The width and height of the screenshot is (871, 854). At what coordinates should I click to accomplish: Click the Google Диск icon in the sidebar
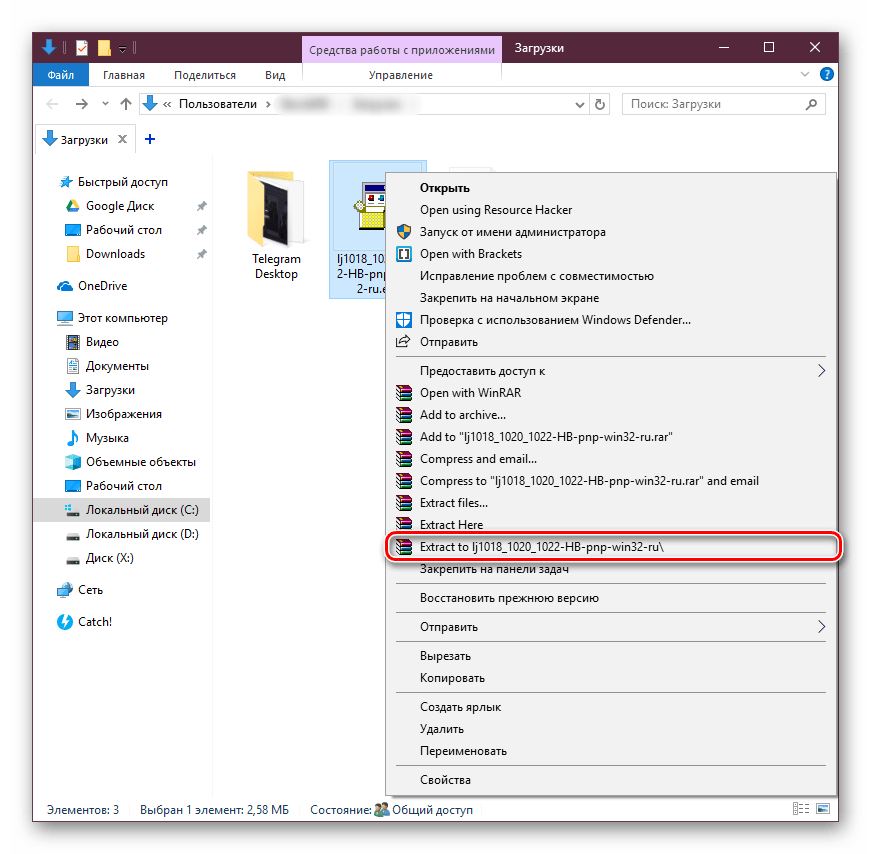71,206
